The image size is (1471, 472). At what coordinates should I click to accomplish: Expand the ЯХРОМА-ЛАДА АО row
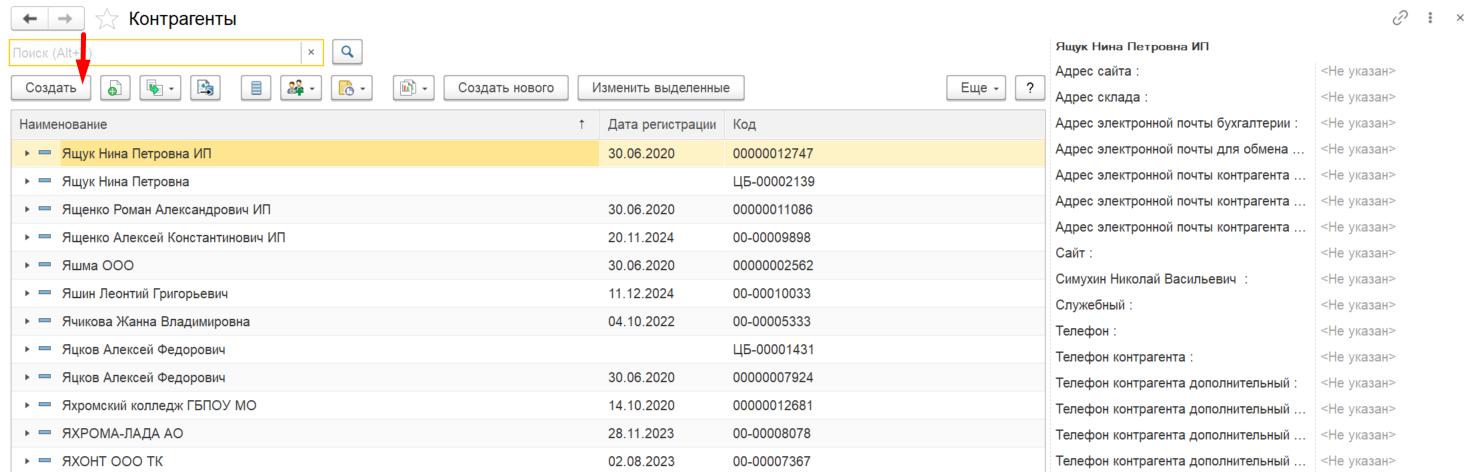pyautogui.click(x=27, y=434)
